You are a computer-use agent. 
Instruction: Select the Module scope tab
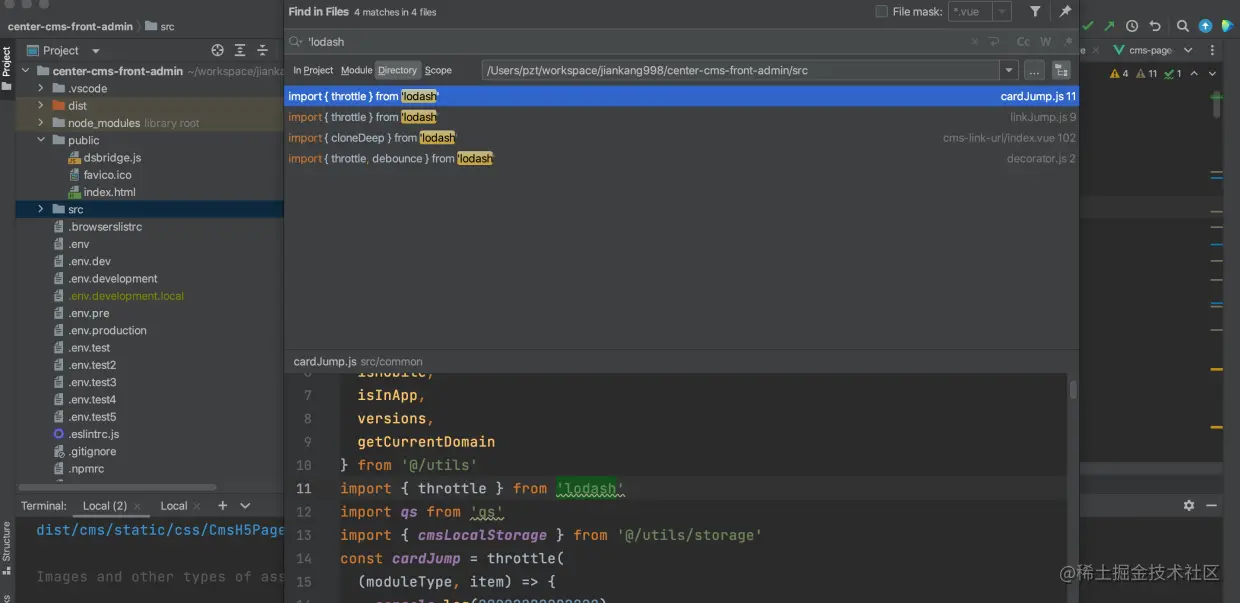(x=356, y=71)
